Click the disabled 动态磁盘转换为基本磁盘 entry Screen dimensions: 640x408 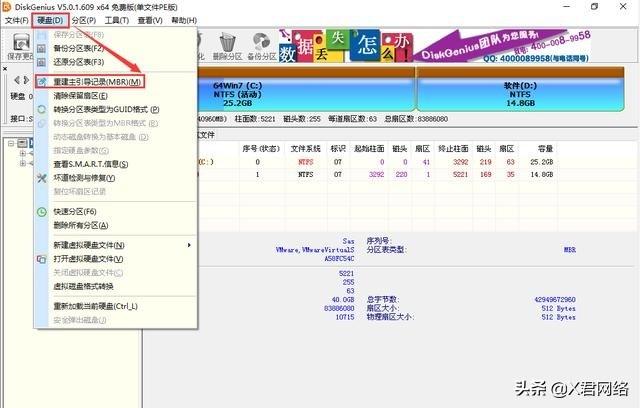click(x=100, y=137)
